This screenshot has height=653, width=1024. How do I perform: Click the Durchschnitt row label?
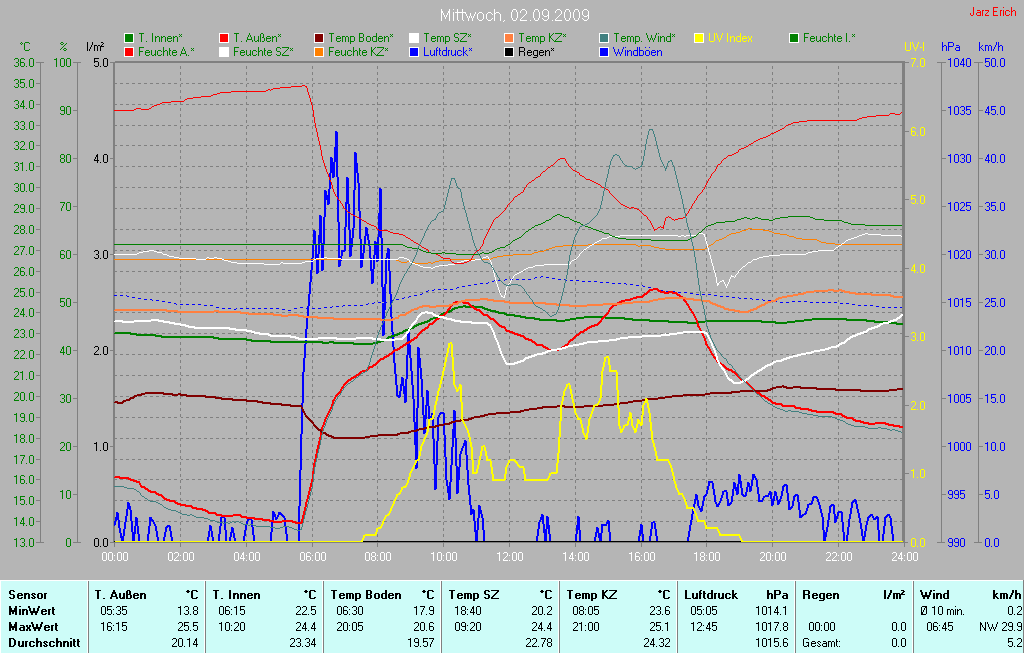[44, 643]
